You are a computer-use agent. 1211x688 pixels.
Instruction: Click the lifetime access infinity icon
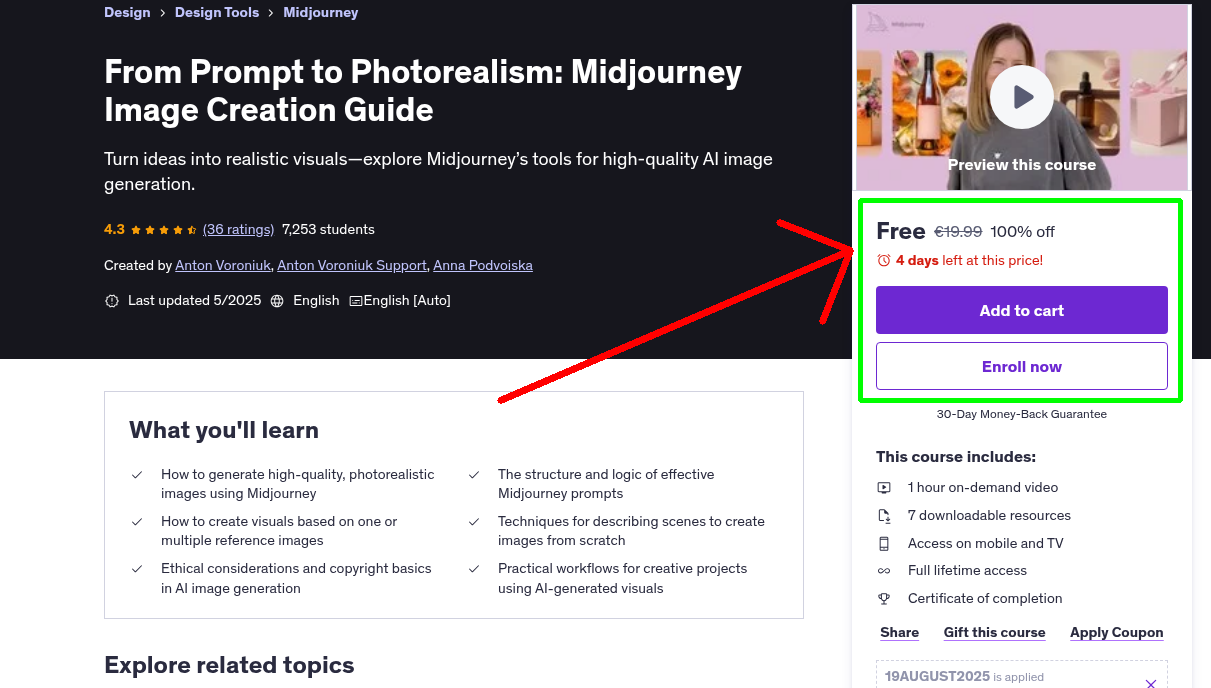point(884,571)
